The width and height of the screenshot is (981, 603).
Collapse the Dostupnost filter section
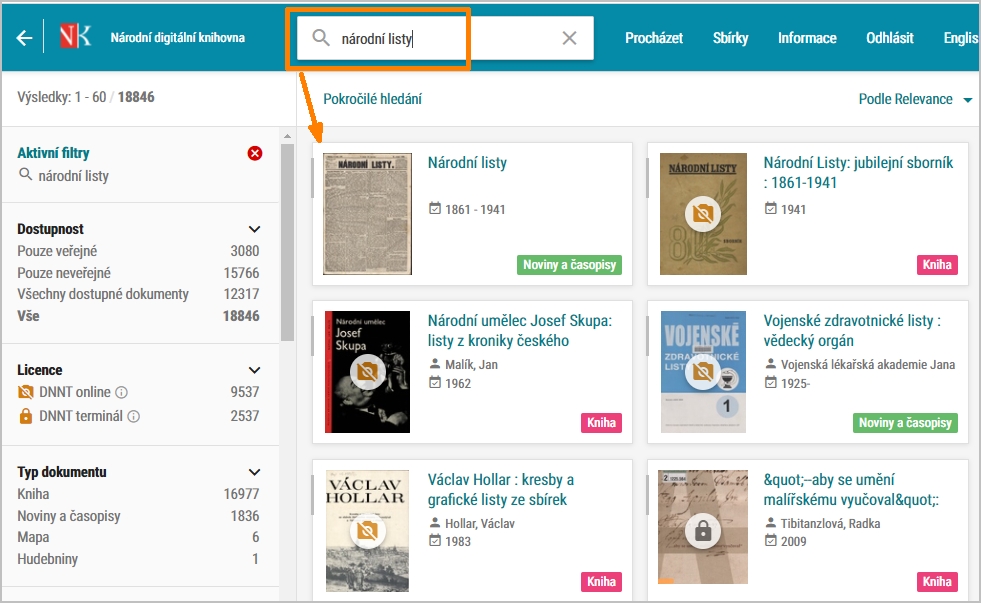[x=254, y=229]
